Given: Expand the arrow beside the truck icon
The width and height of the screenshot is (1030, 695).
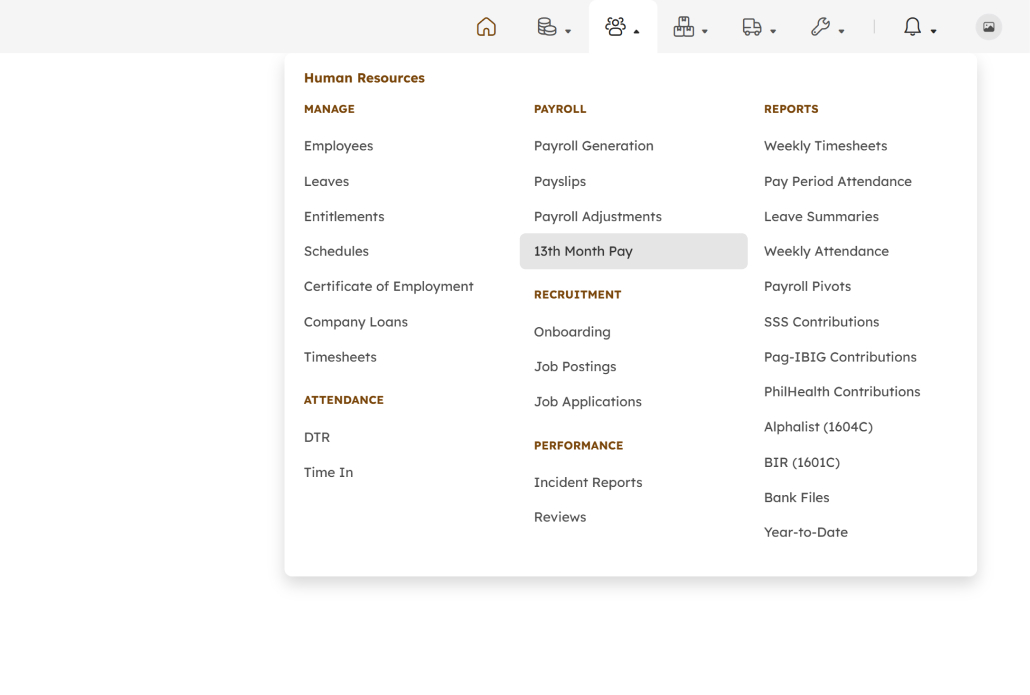Looking at the screenshot, I should [x=773, y=31].
